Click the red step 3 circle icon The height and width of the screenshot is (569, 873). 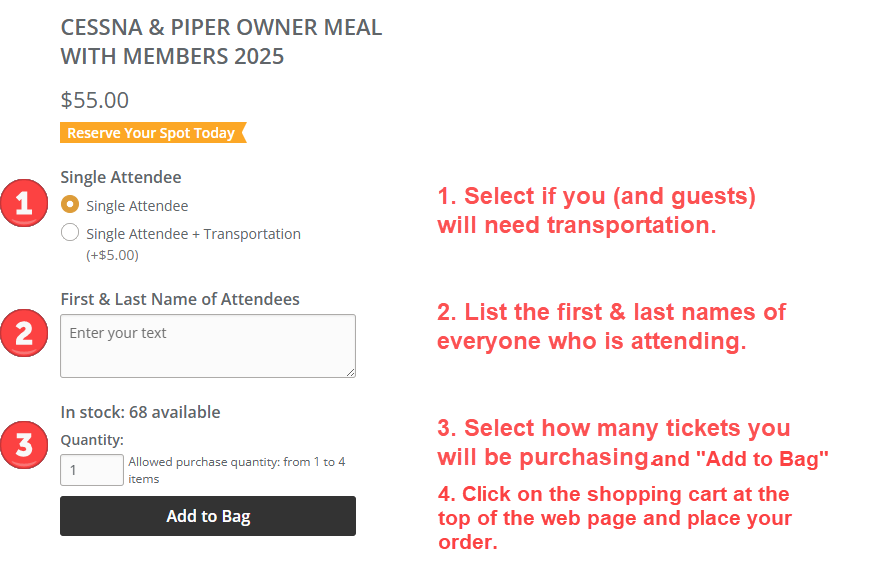[24, 445]
